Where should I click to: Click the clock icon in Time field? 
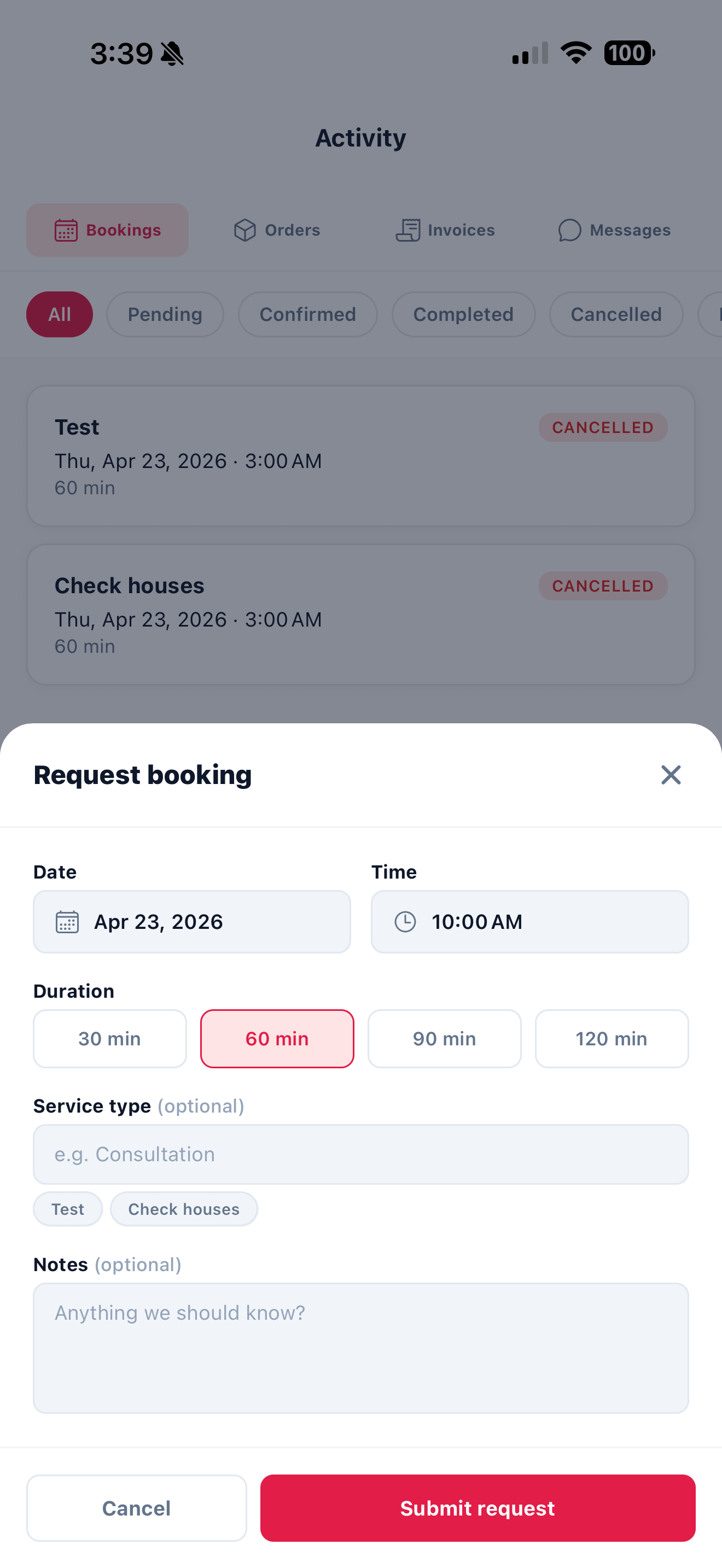tap(405, 922)
